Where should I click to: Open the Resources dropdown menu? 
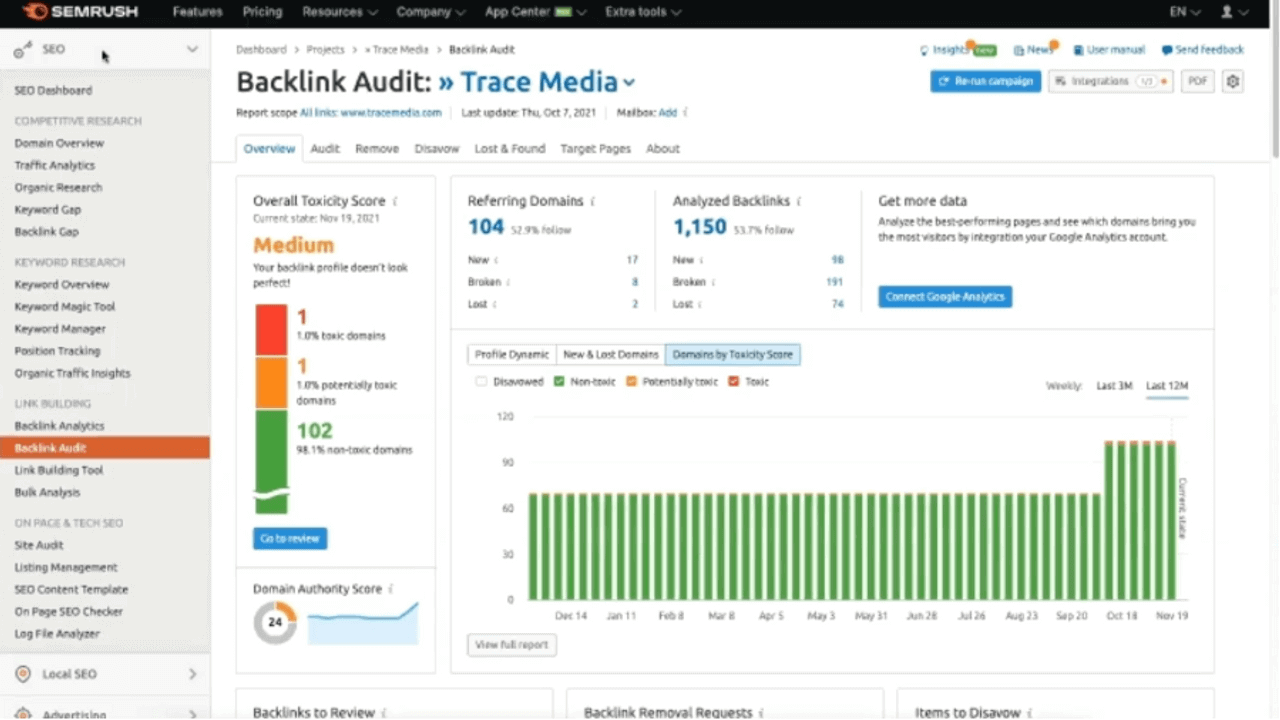pos(340,12)
